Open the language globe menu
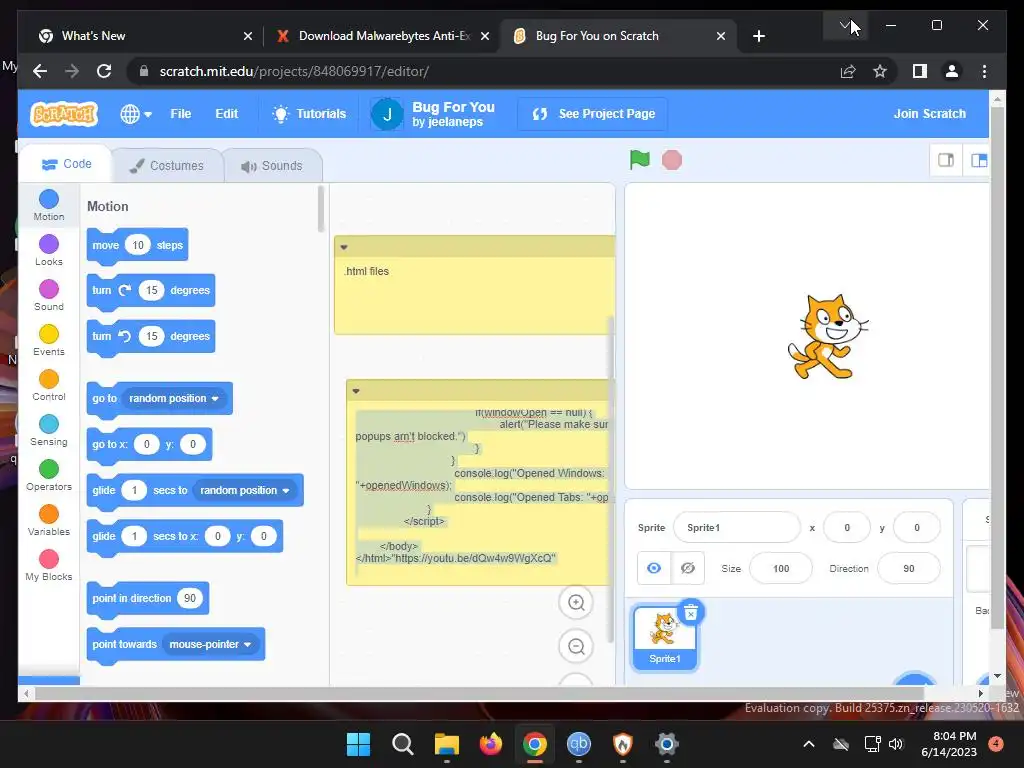The width and height of the screenshot is (1024, 768). point(136,114)
